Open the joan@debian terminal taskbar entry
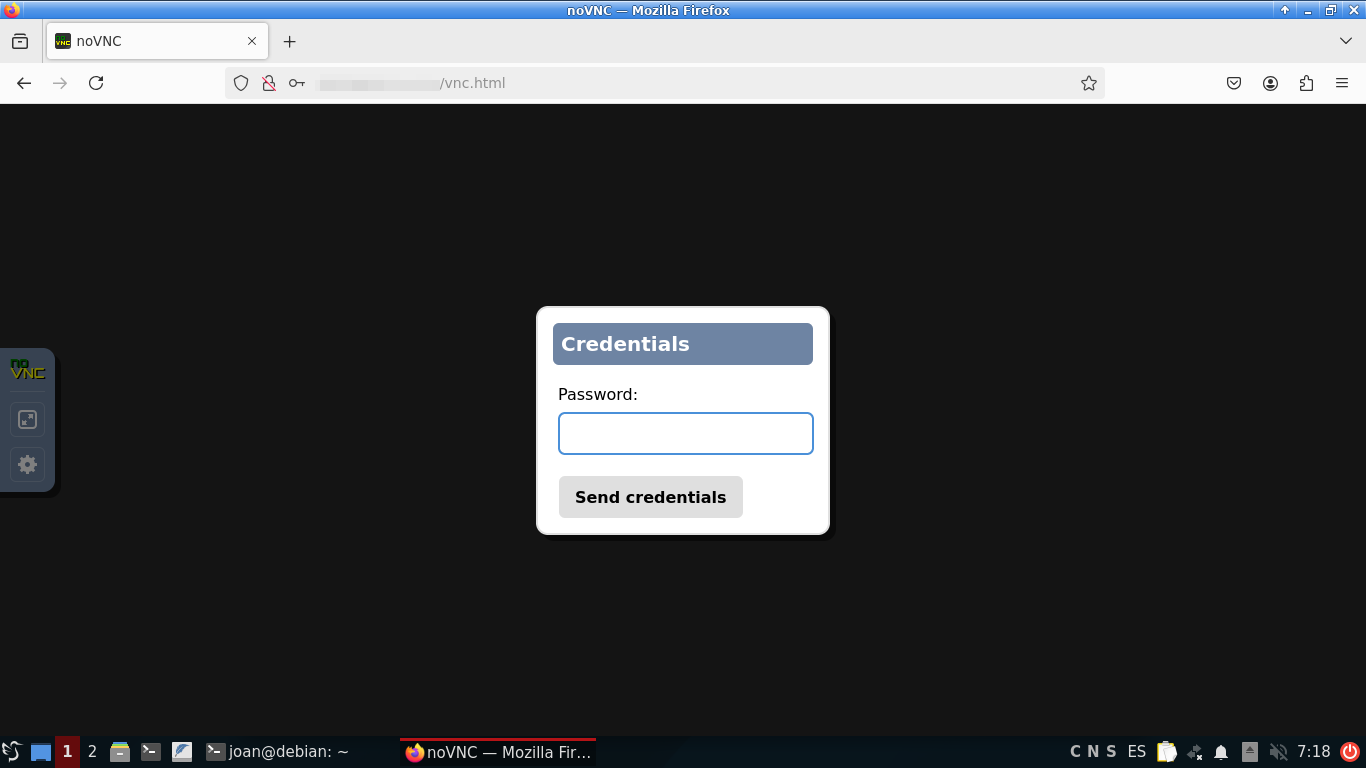Viewport: 1366px width, 768px height. (278, 752)
